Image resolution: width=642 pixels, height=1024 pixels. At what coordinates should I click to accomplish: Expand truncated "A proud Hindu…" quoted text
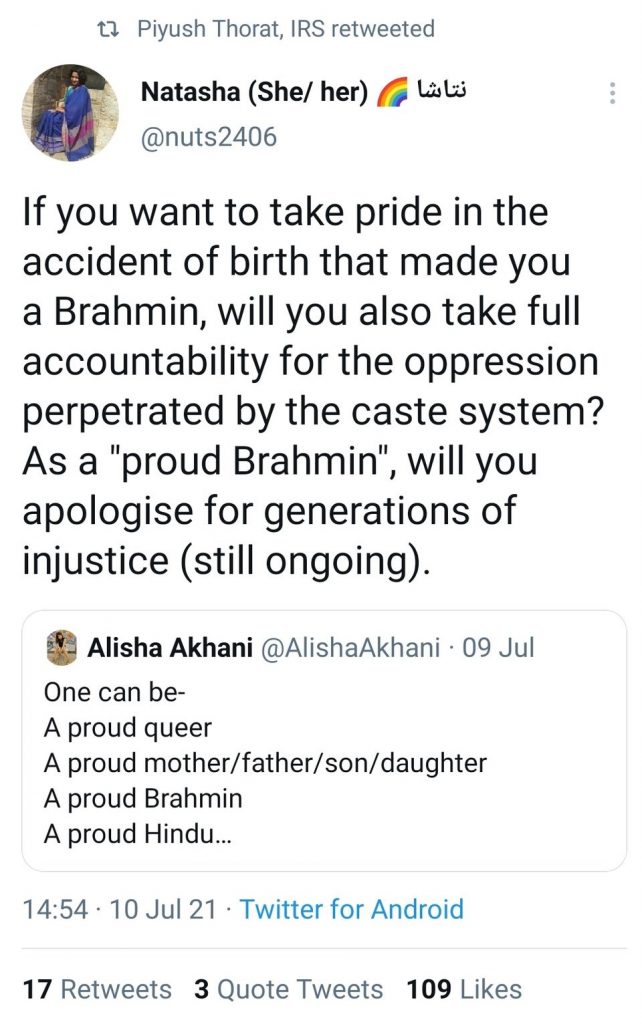tap(139, 833)
